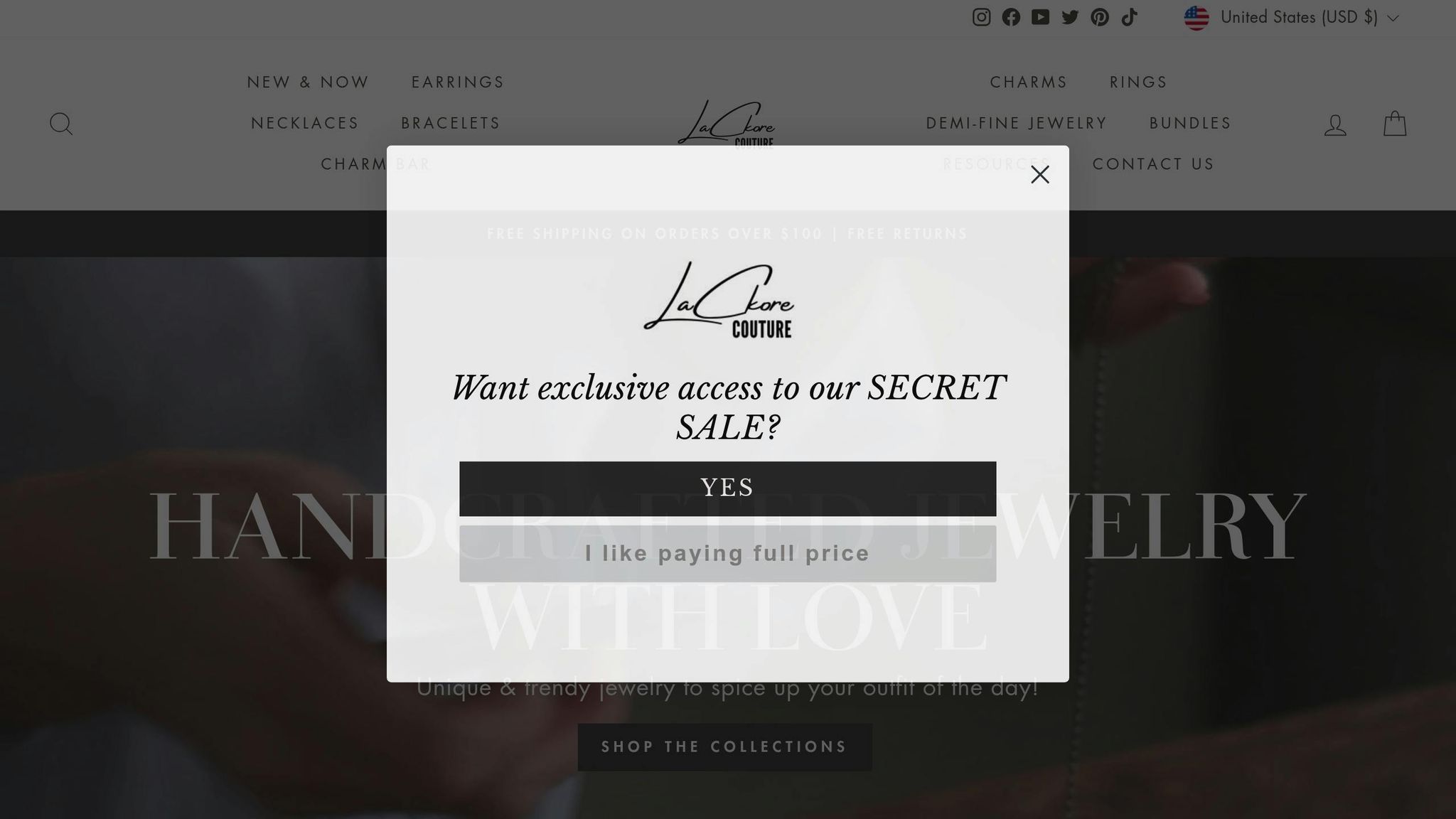
Task: Close the secret sale popup
Action: coord(1040,175)
